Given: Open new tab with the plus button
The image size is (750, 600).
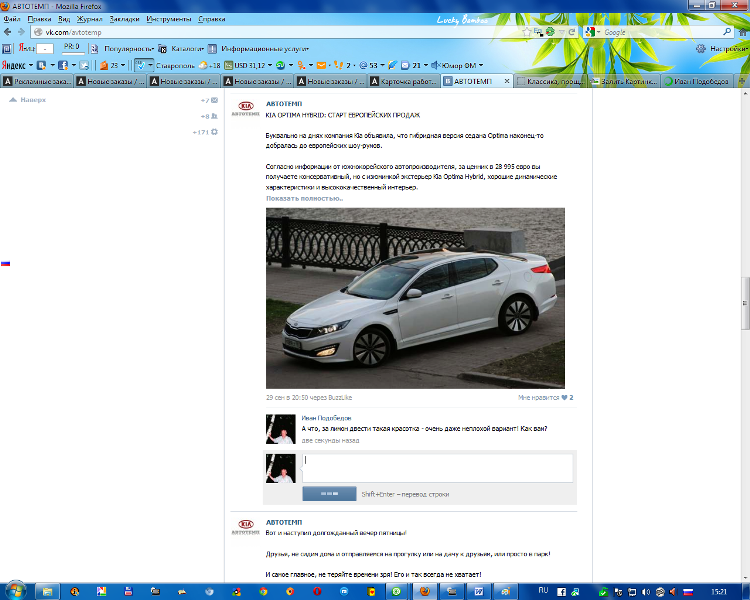Looking at the screenshot, I should point(742,81).
